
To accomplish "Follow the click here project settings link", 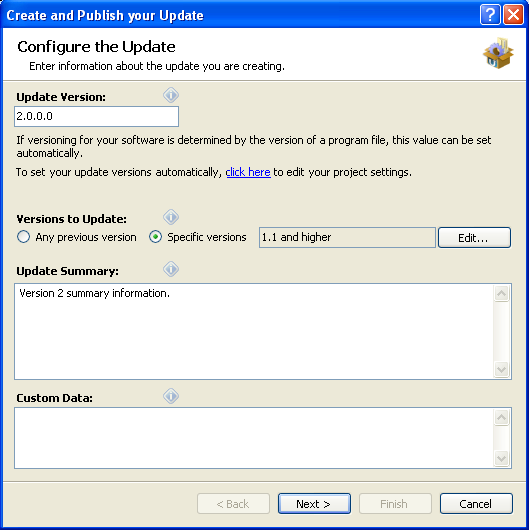I will 248,172.
